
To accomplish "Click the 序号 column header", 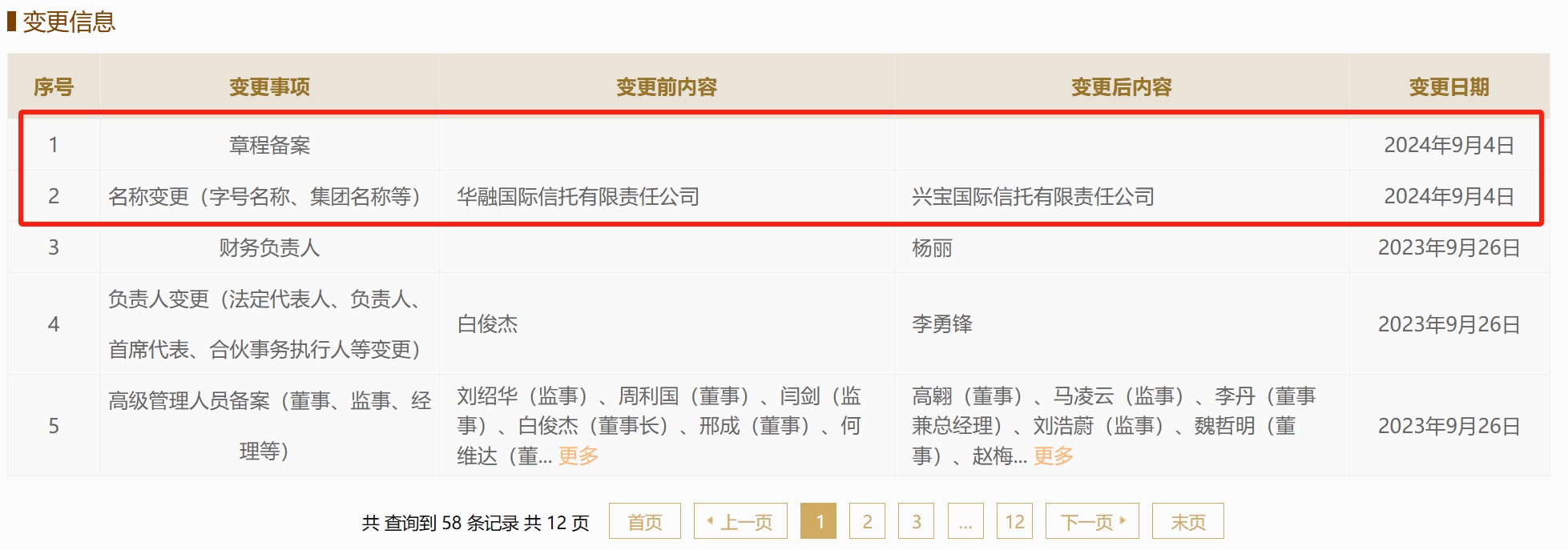I will (54, 86).
